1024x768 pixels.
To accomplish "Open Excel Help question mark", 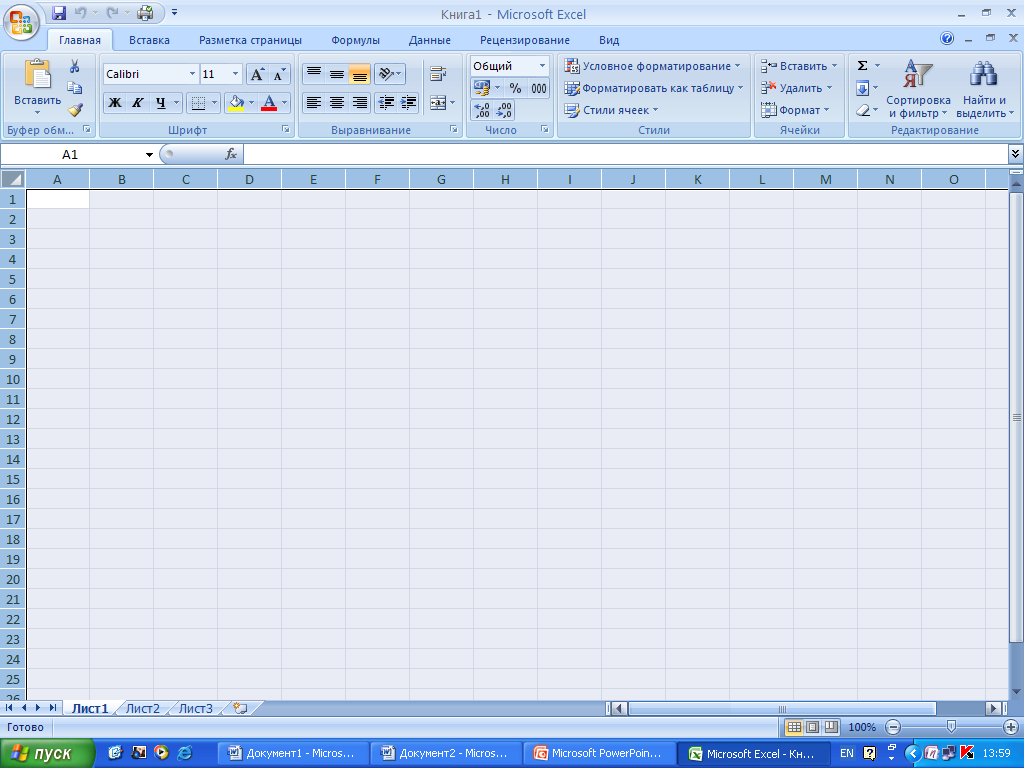I will pyautogui.click(x=947, y=39).
